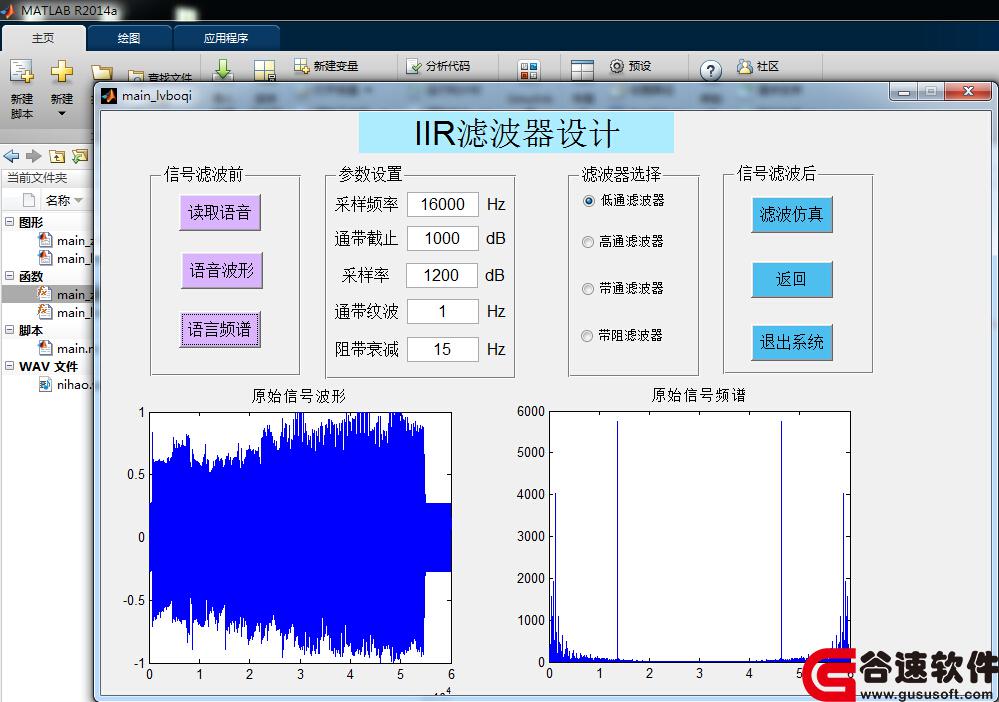Click the file type column icon beside 名称
The height and width of the screenshot is (702, 999).
tap(29, 200)
